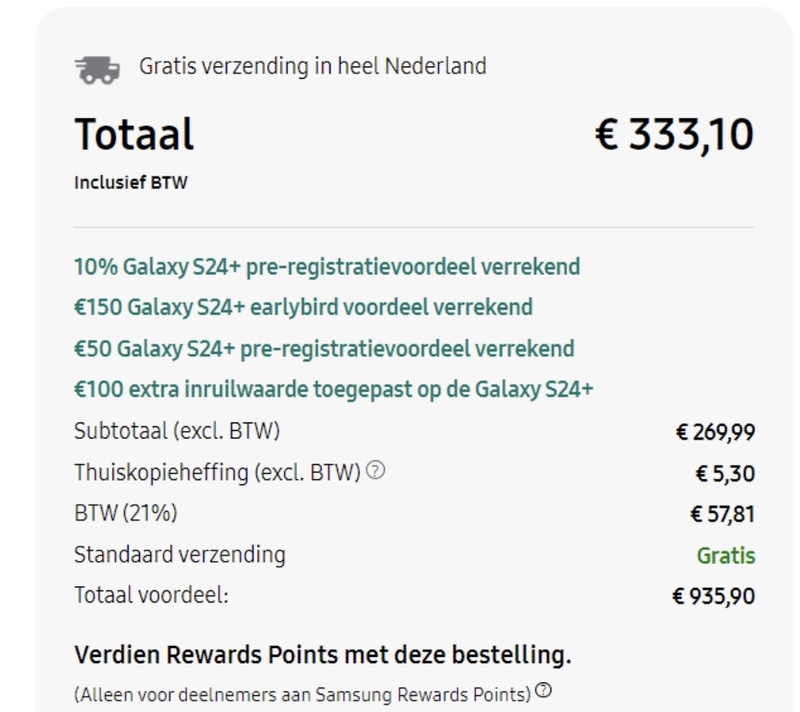This screenshot has height=712, width=800.
Task: Click €50 Galaxy S24+ pre-registratievoordeel line
Action: pos(324,349)
